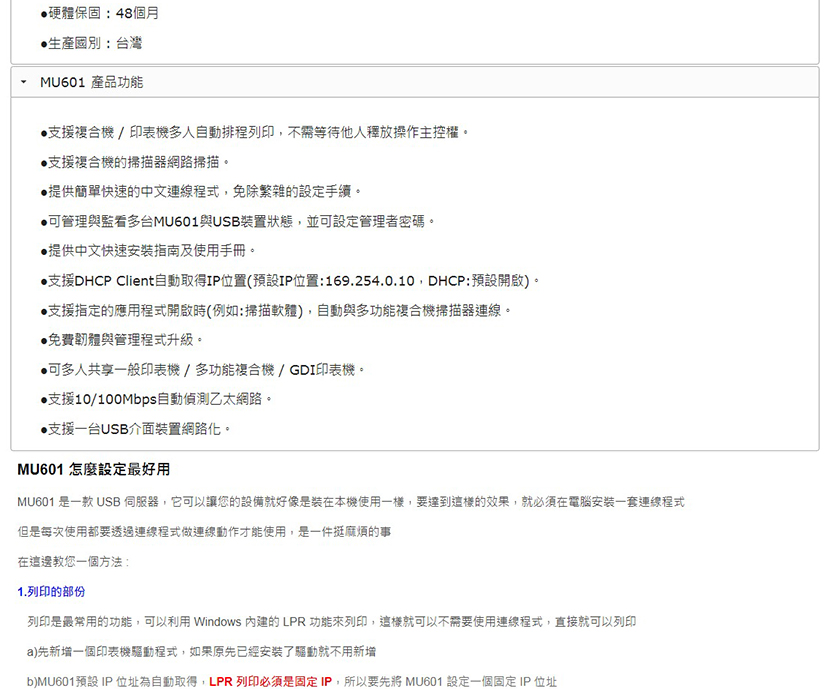Screen dimensions: 830x689
Task: Click the line 支援一台USB介面裝置網路化
Action: click(x=136, y=429)
